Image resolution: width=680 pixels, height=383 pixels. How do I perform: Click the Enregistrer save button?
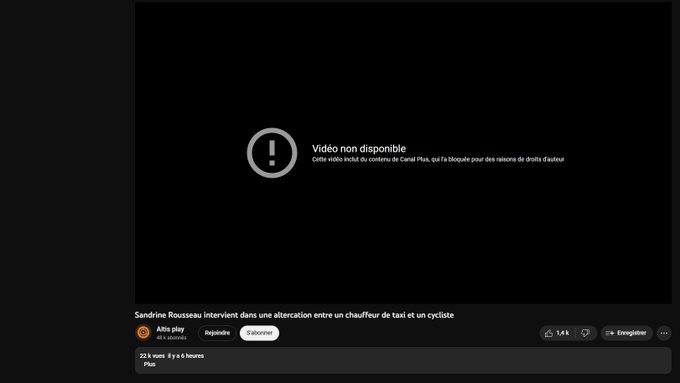tap(627, 333)
